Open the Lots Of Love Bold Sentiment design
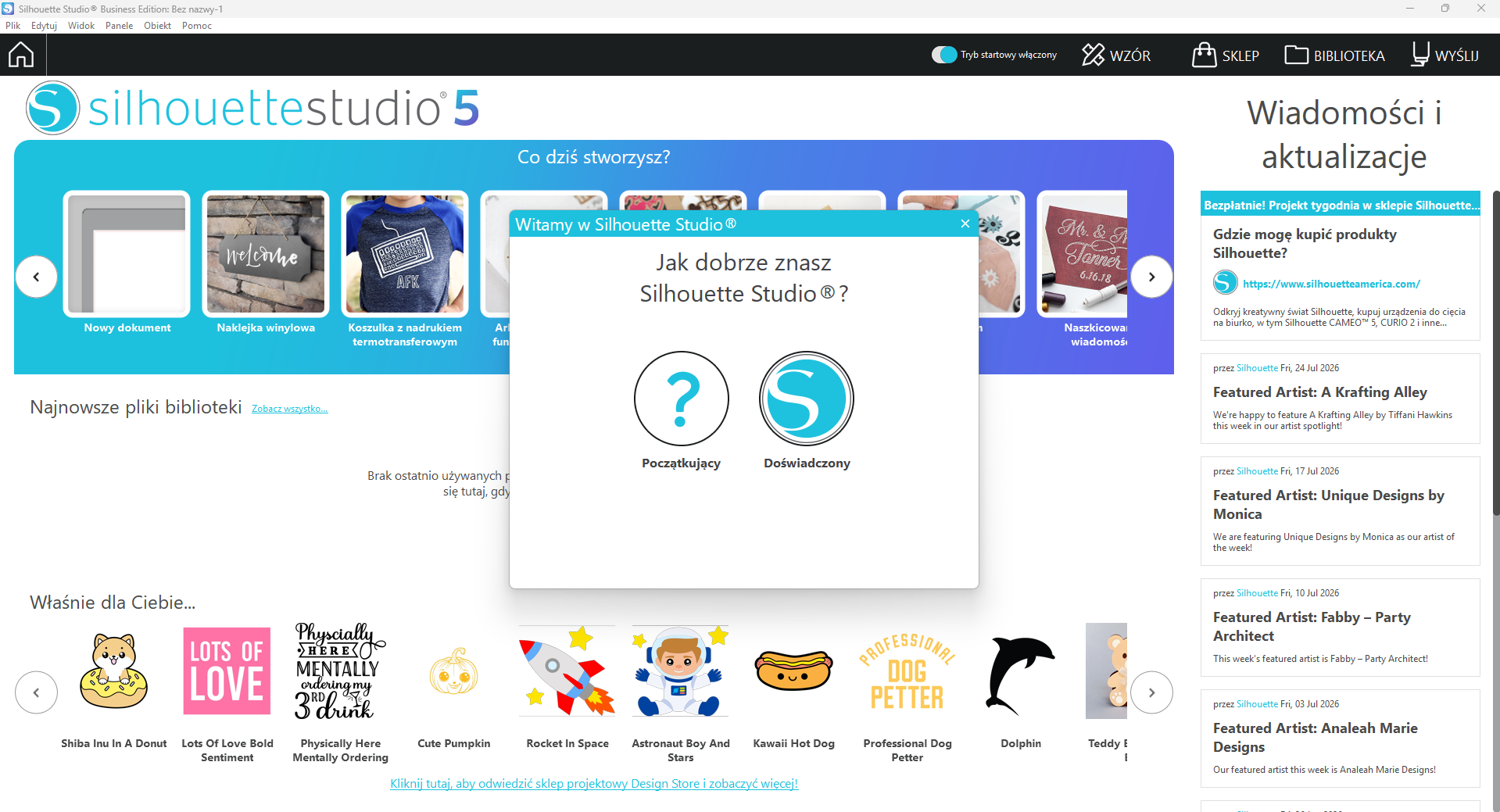The width and height of the screenshot is (1500, 812). pyautogui.click(x=227, y=671)
